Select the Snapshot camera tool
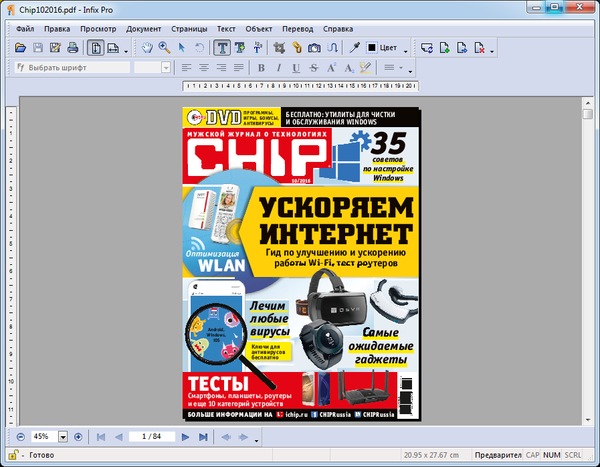Image resolution: width=600 pixels, height=467 pixels. (x=315, y=48)
